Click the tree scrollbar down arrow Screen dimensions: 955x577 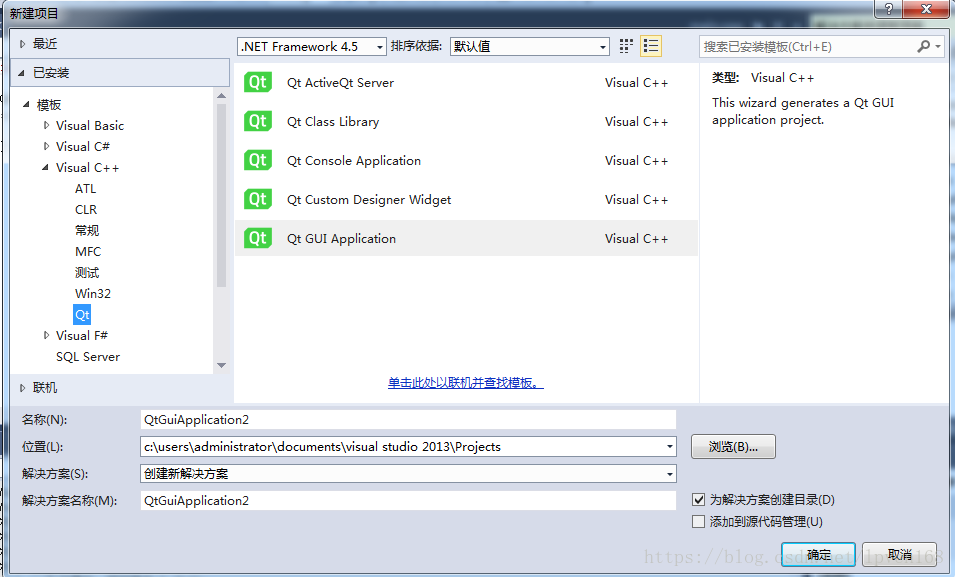click(222, 365)
